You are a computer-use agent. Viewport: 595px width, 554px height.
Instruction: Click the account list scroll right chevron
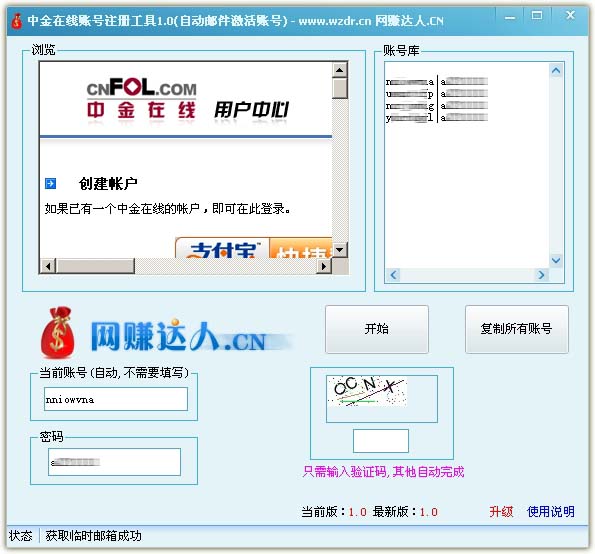pos(541,275)
